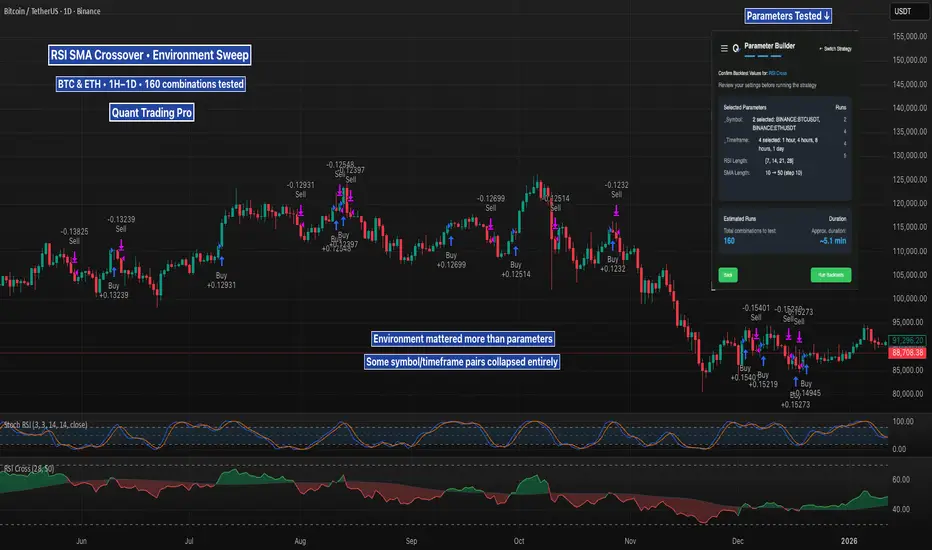
Task: Click the 2026 label on the time axis
Action: pyautogui.click(x=849, y=541)
